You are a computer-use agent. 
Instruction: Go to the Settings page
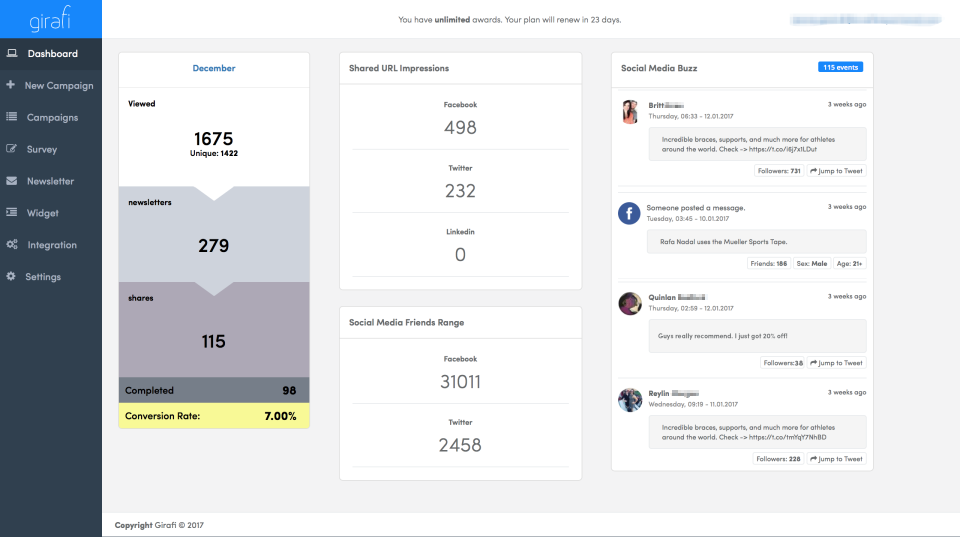coord(43,277)
